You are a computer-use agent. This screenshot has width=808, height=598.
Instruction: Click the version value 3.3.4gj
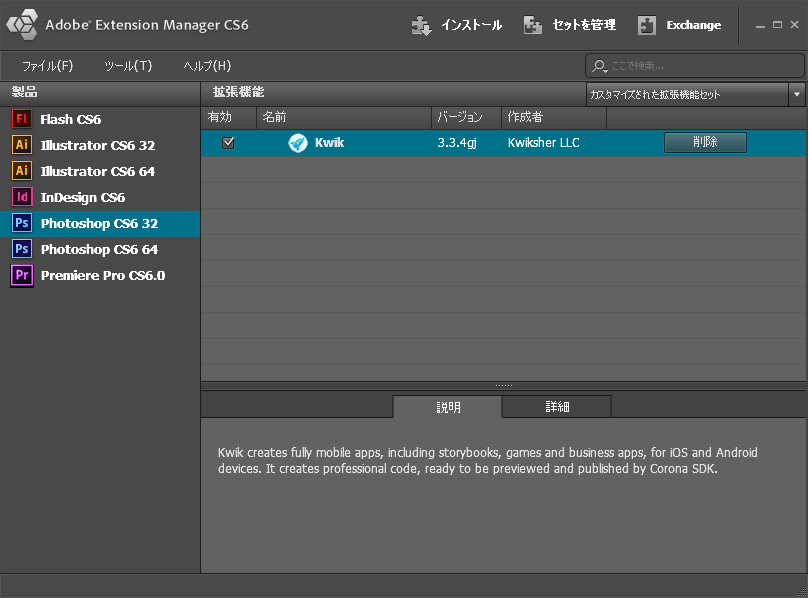click(x=457, y=143)
